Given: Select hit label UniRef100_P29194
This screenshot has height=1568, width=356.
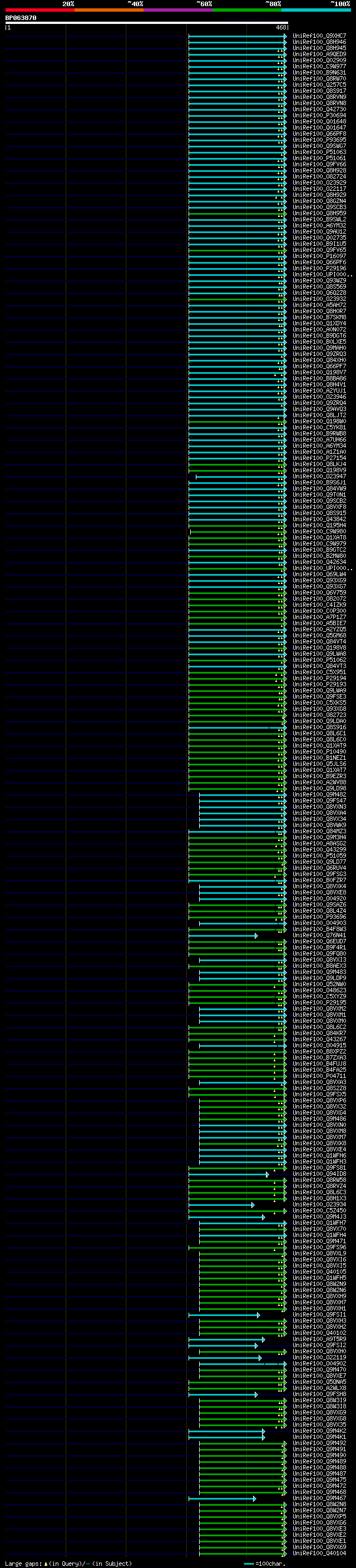Looking at the screenshot, I should point(319,678).
